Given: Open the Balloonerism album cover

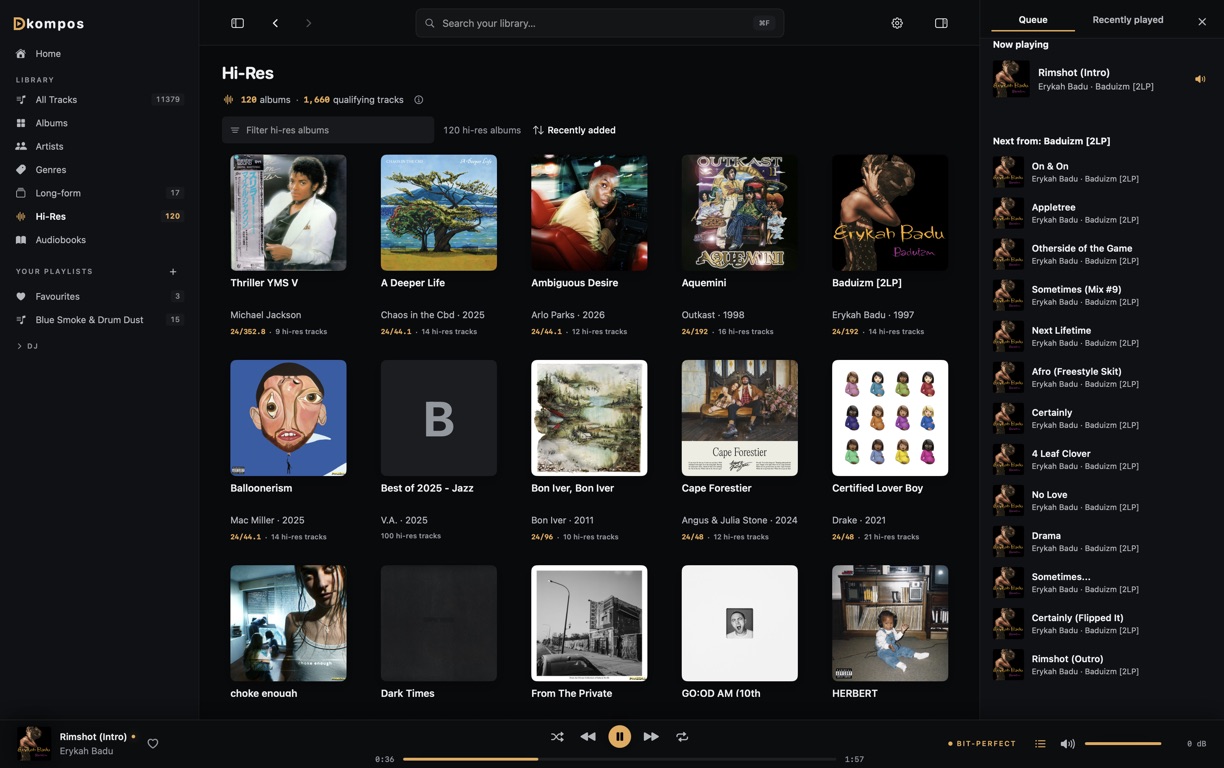Looking at the screenshot, I should tap(288, 418).
